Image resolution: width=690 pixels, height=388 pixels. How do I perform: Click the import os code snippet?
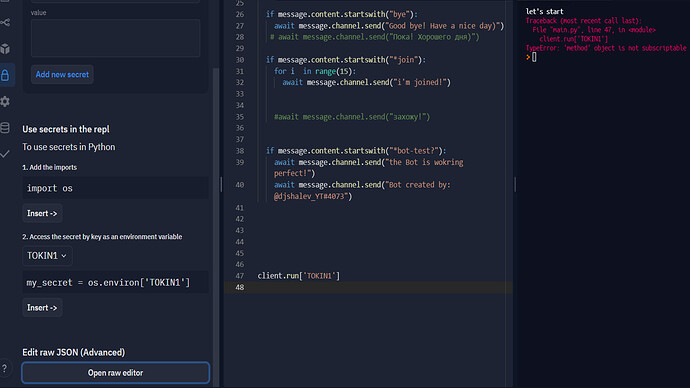tap(115, 188)
